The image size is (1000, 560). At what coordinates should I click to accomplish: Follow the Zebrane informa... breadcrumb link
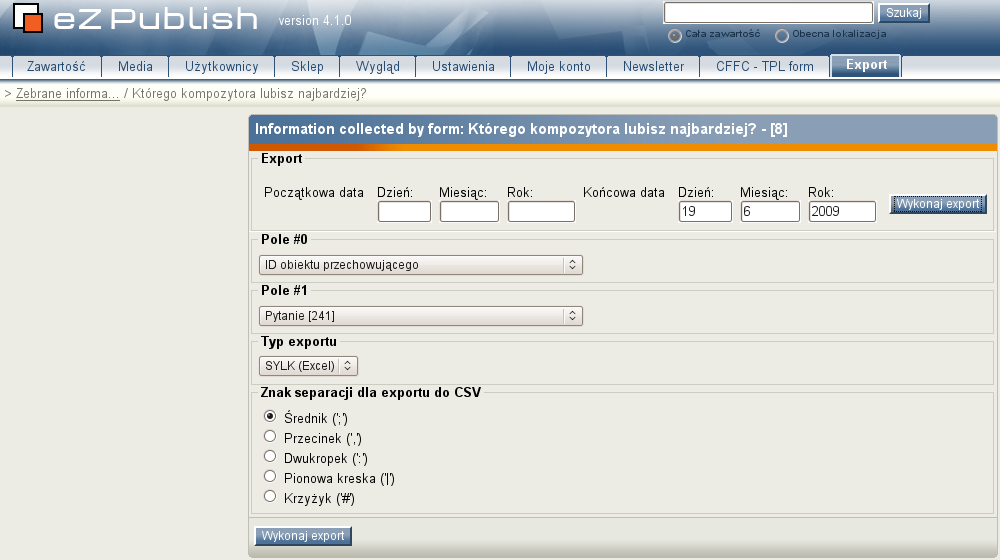[67, 93]
